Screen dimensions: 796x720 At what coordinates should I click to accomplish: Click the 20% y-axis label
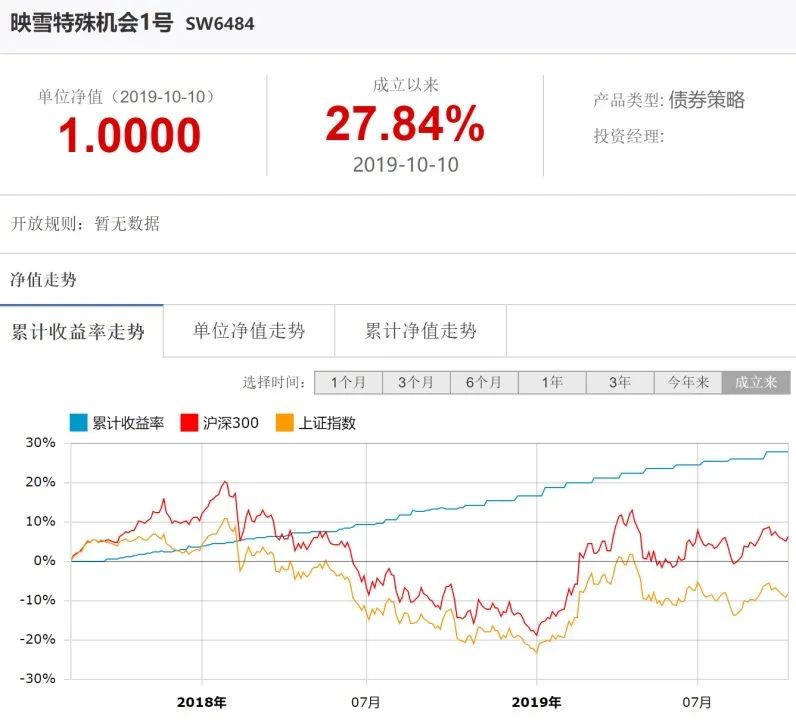[41, 482]
